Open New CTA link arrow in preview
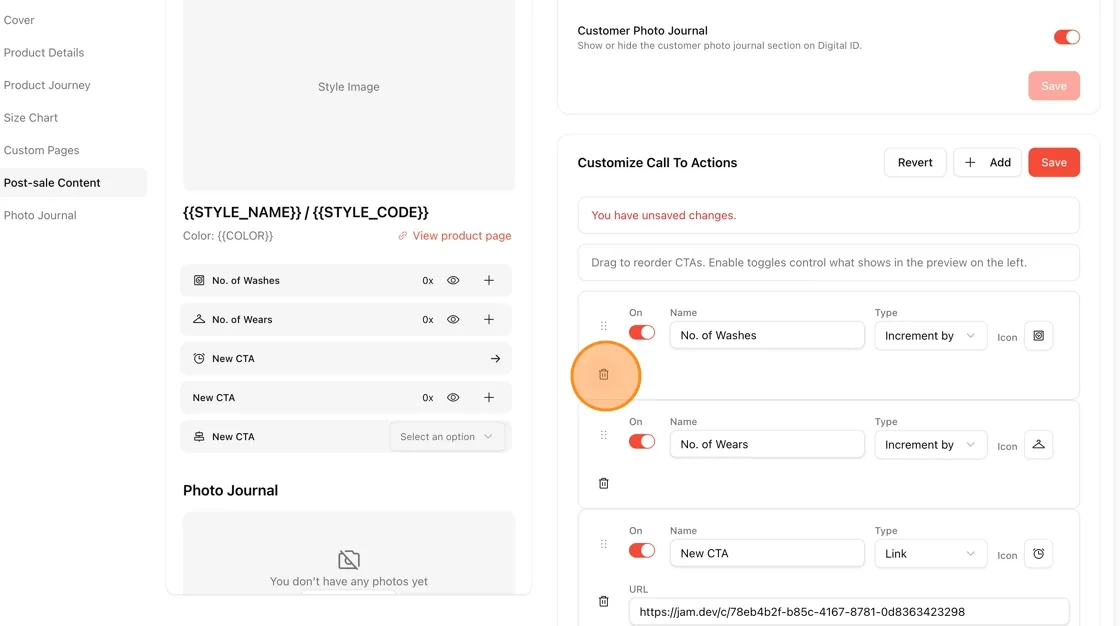1120x626 pixels. (495, 359)
